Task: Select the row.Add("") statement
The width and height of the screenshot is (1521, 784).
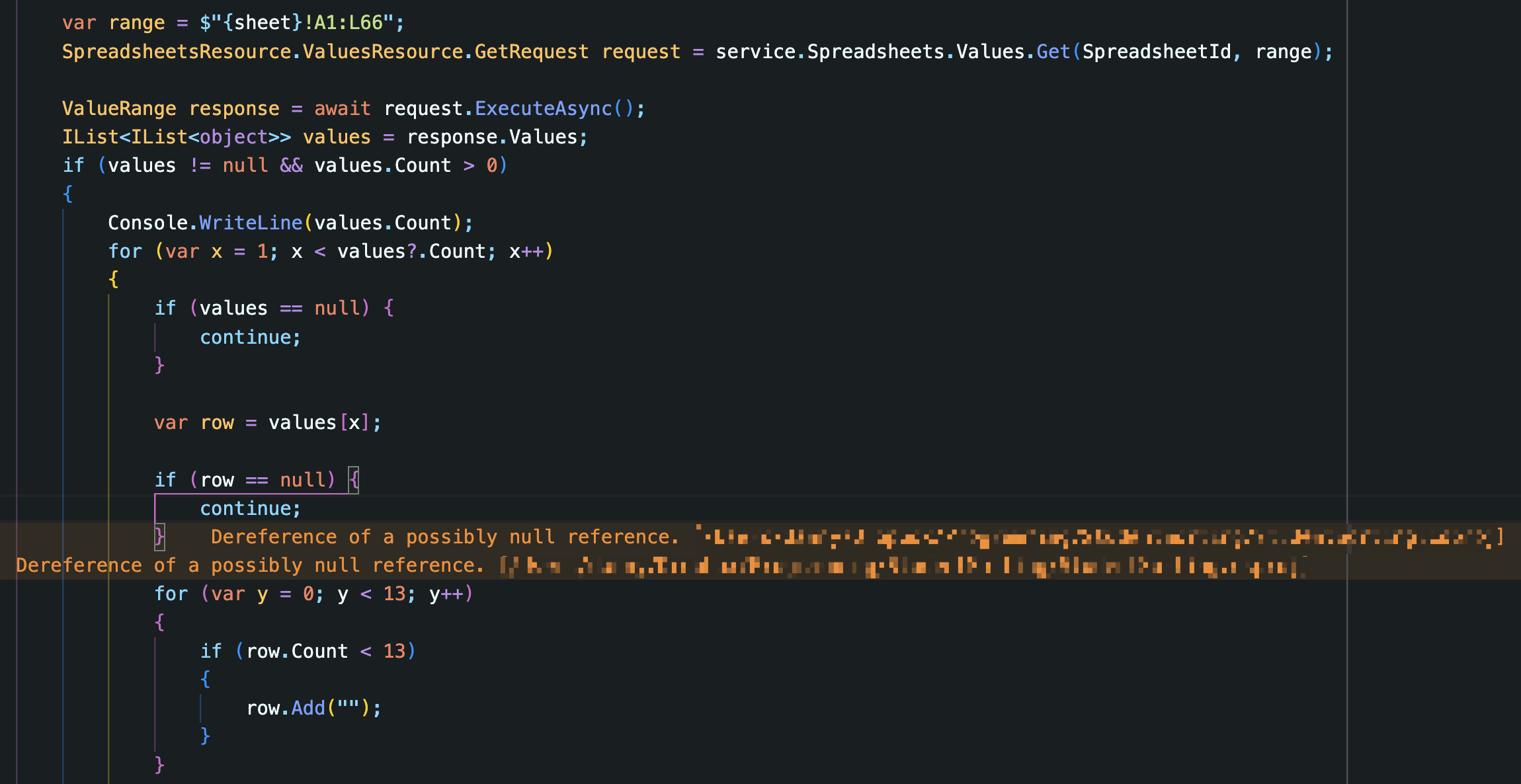Action: pyautogui.click(x=313, y=708)
